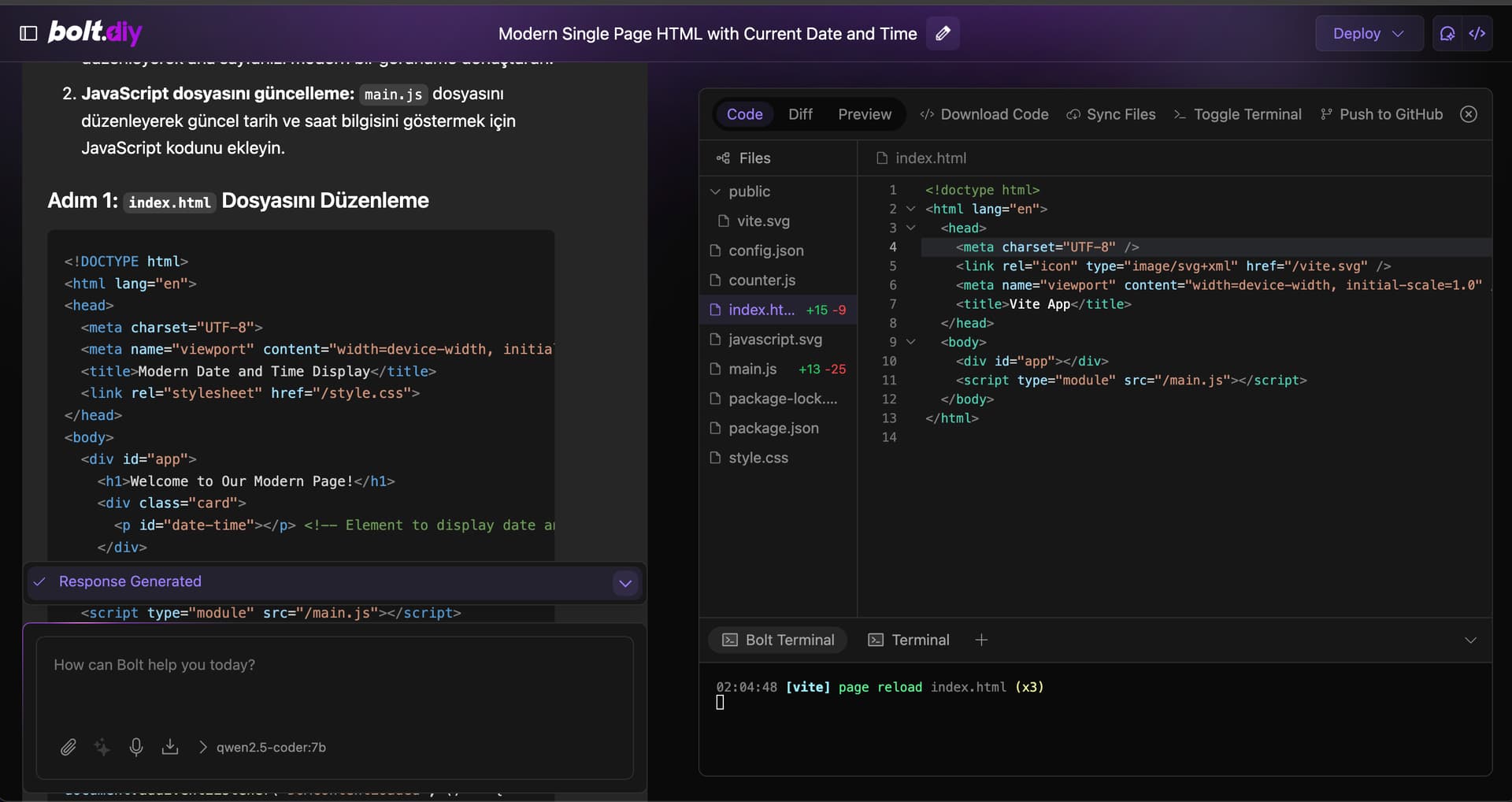Viewport: 1512px width, 802px height.
Task: Fold the body tag at line 9
Action: [911, 342]
